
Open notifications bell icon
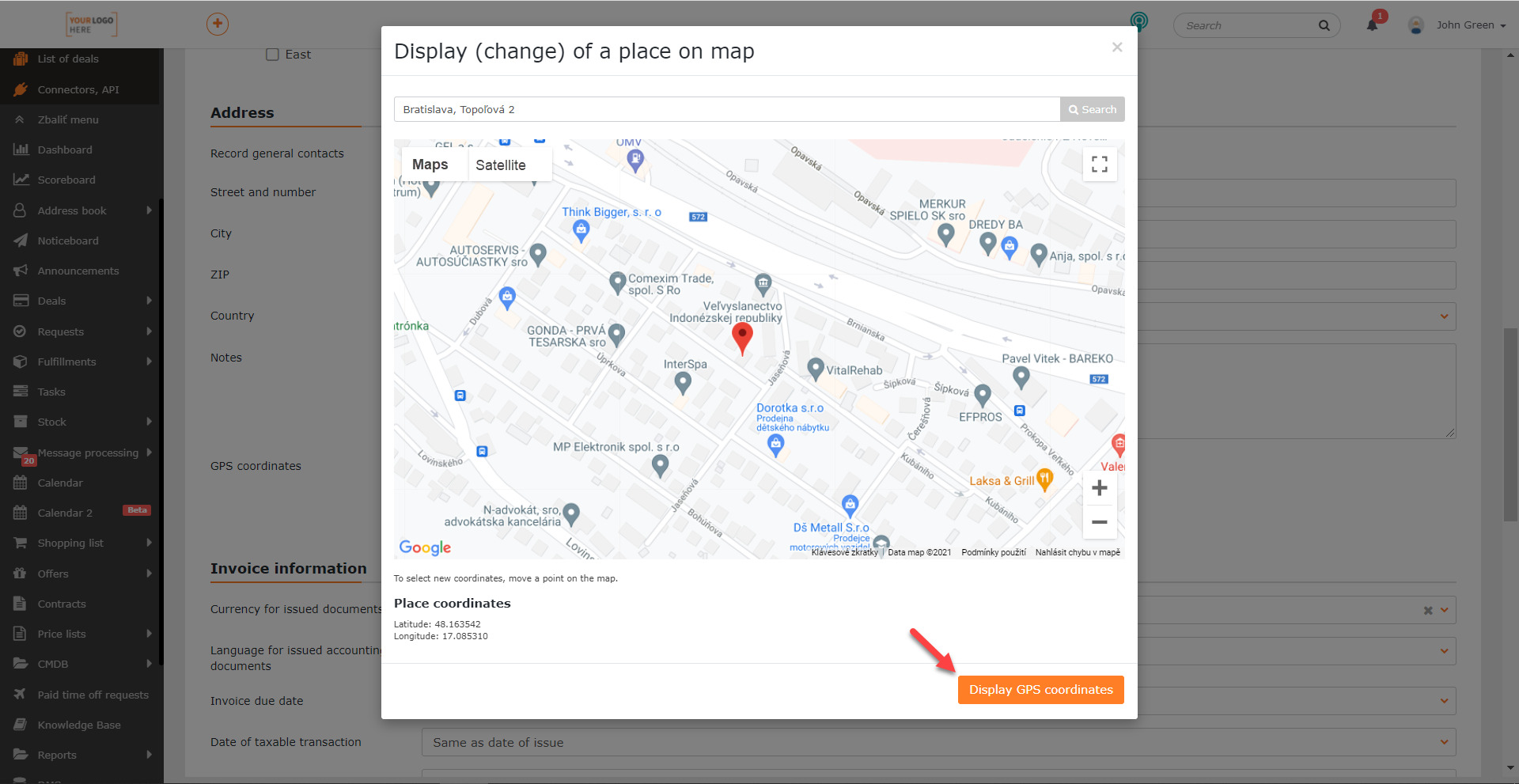[1373, 25]
